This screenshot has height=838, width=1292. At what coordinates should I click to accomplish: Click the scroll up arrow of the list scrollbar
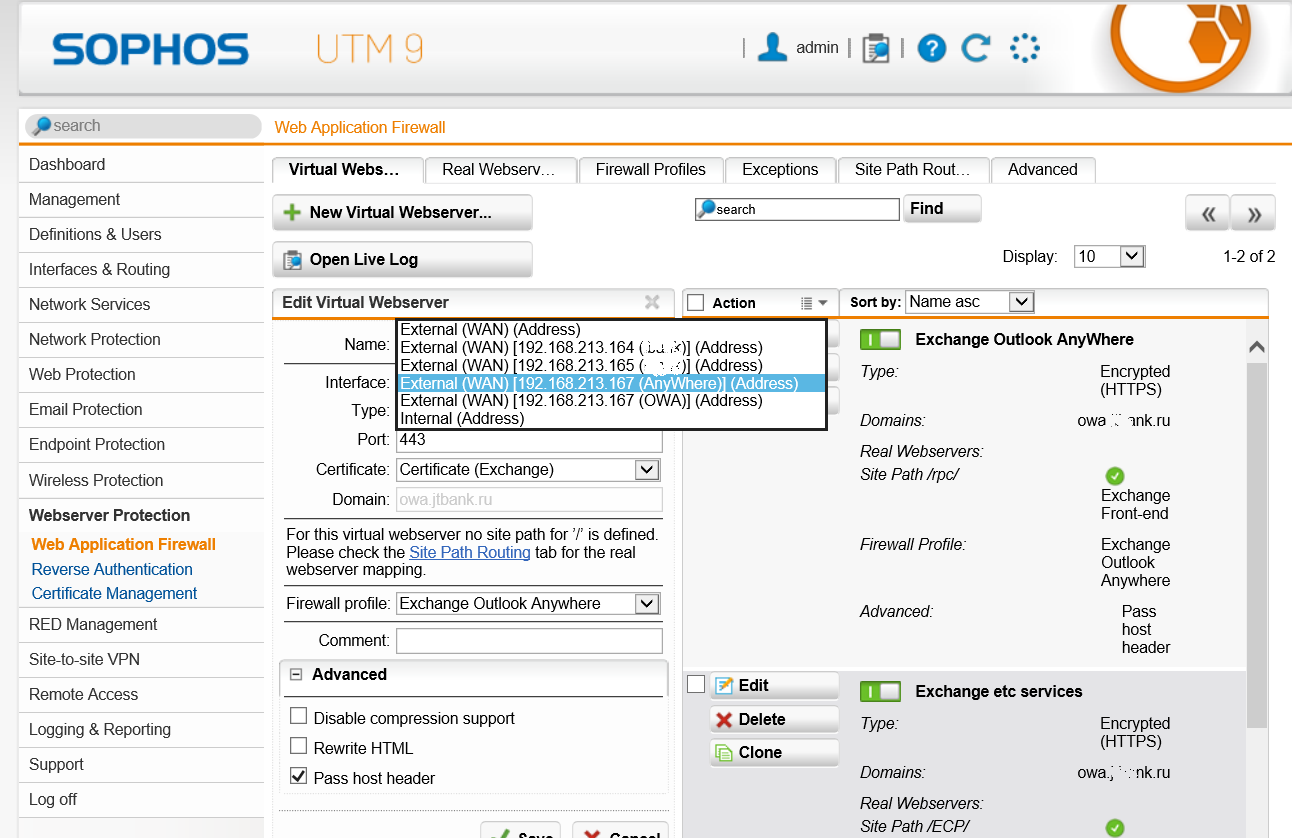coord(1257,347)
